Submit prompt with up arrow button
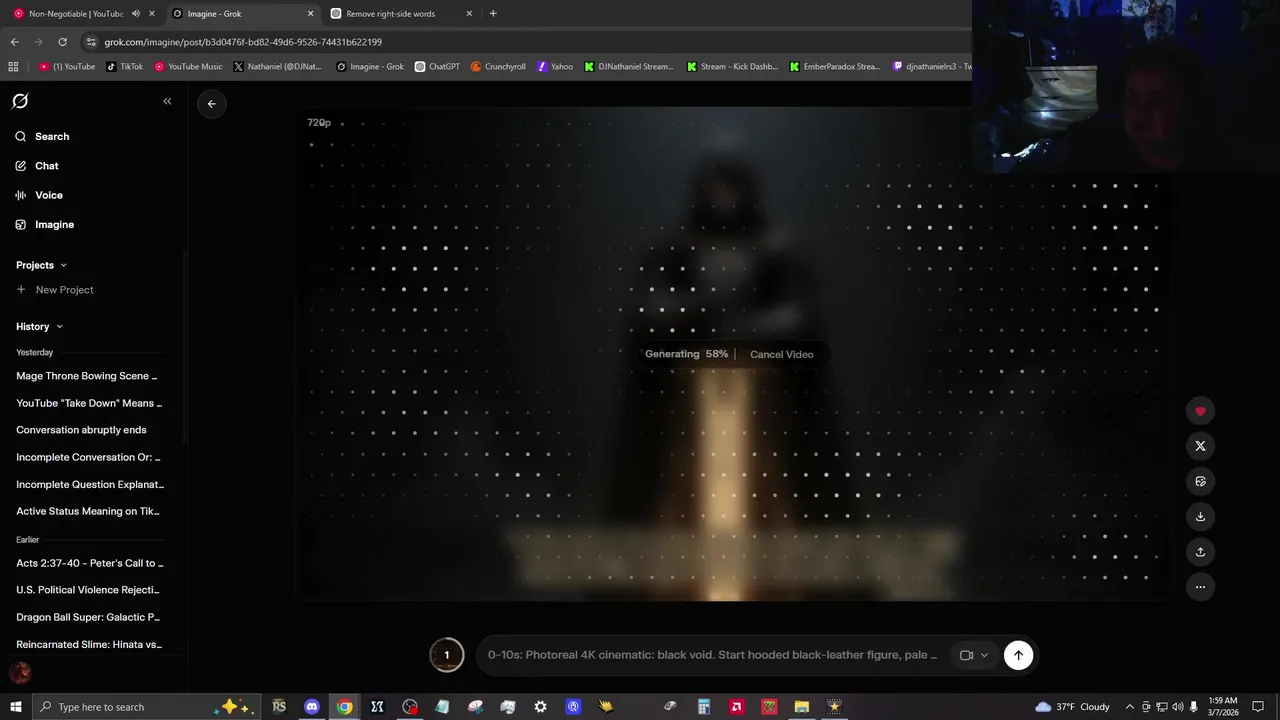The height and width of the screenshot is (720, 1280). tap(1018, 655)
